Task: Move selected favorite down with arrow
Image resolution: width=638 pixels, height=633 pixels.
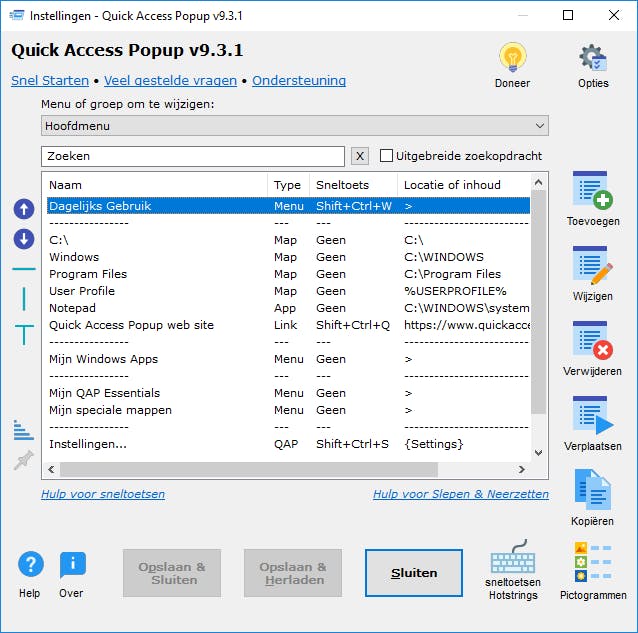Action: click(x=24, y=239)
